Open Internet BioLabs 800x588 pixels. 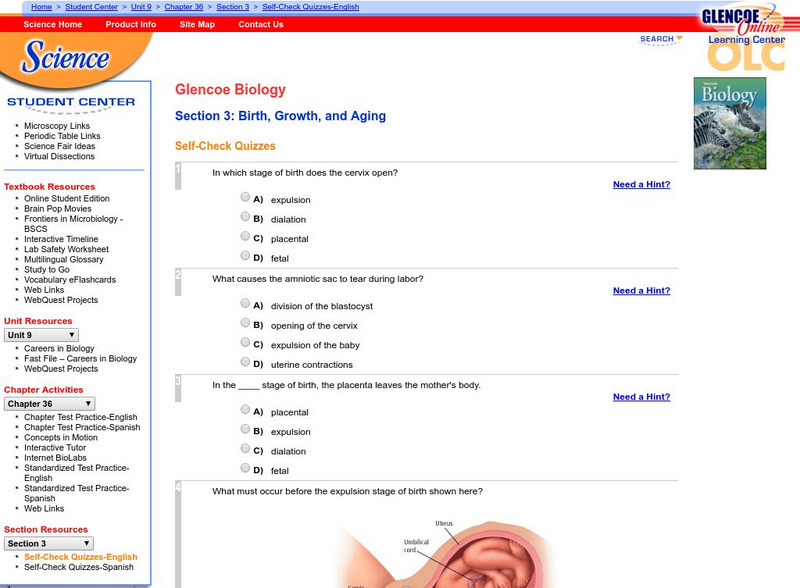pyautogui.click(x=55, y=458)
